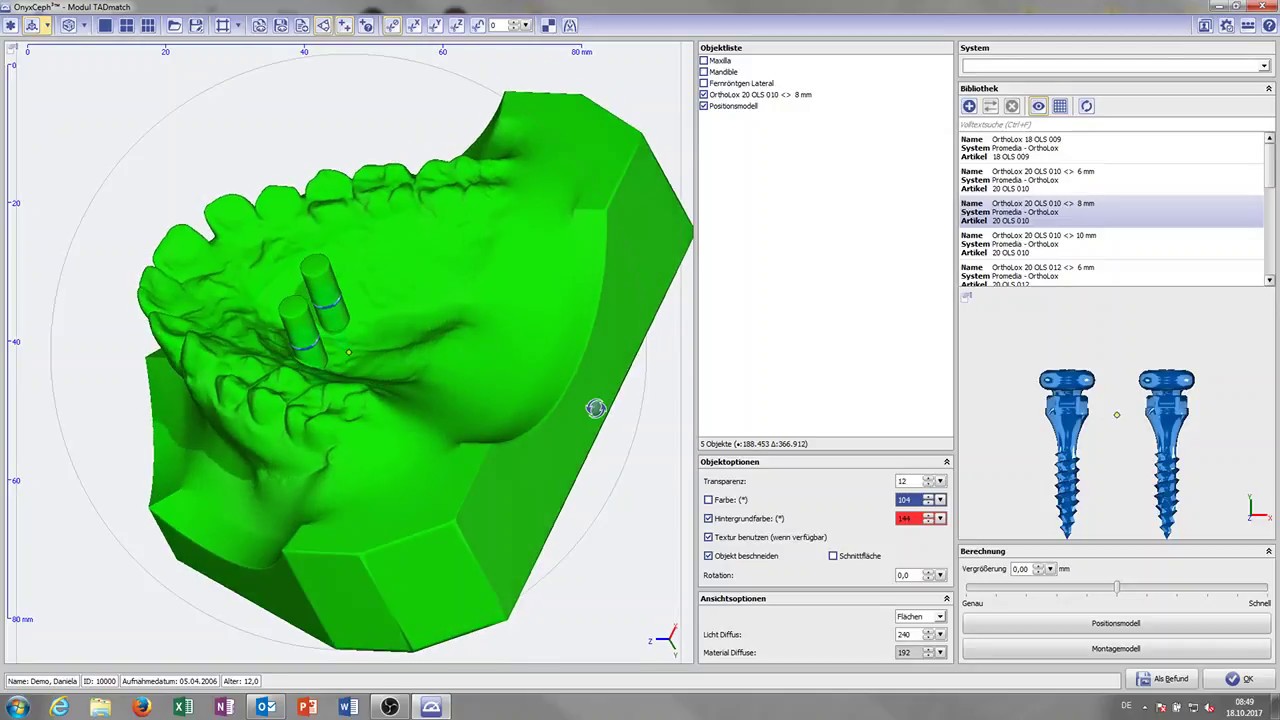This screenshot has width=1280, height=720.
Task: Open the Licht Diffus value dropdown
Action: coord(940,635)
